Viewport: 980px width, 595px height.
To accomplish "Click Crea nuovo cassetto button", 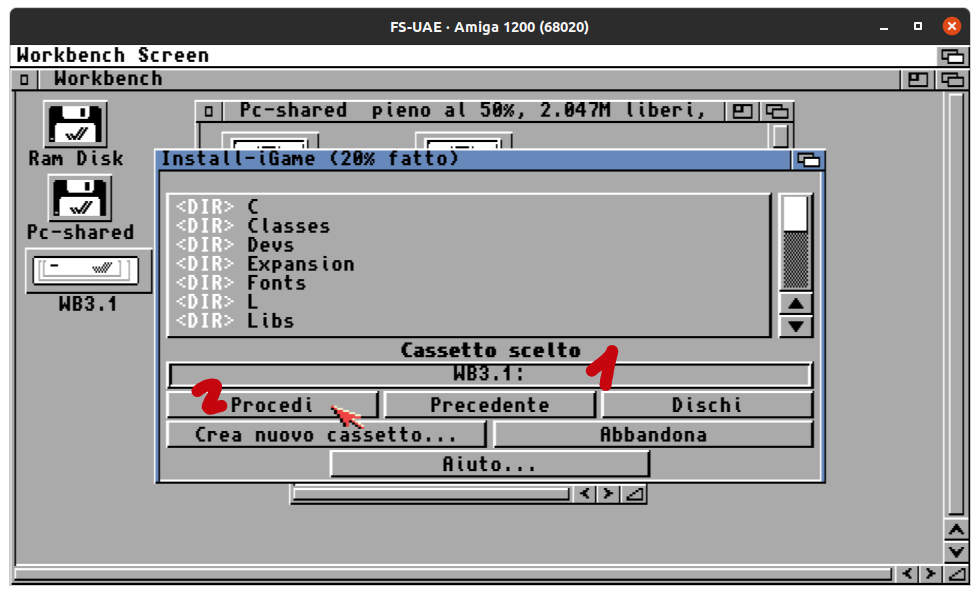I will click(326, 434).
